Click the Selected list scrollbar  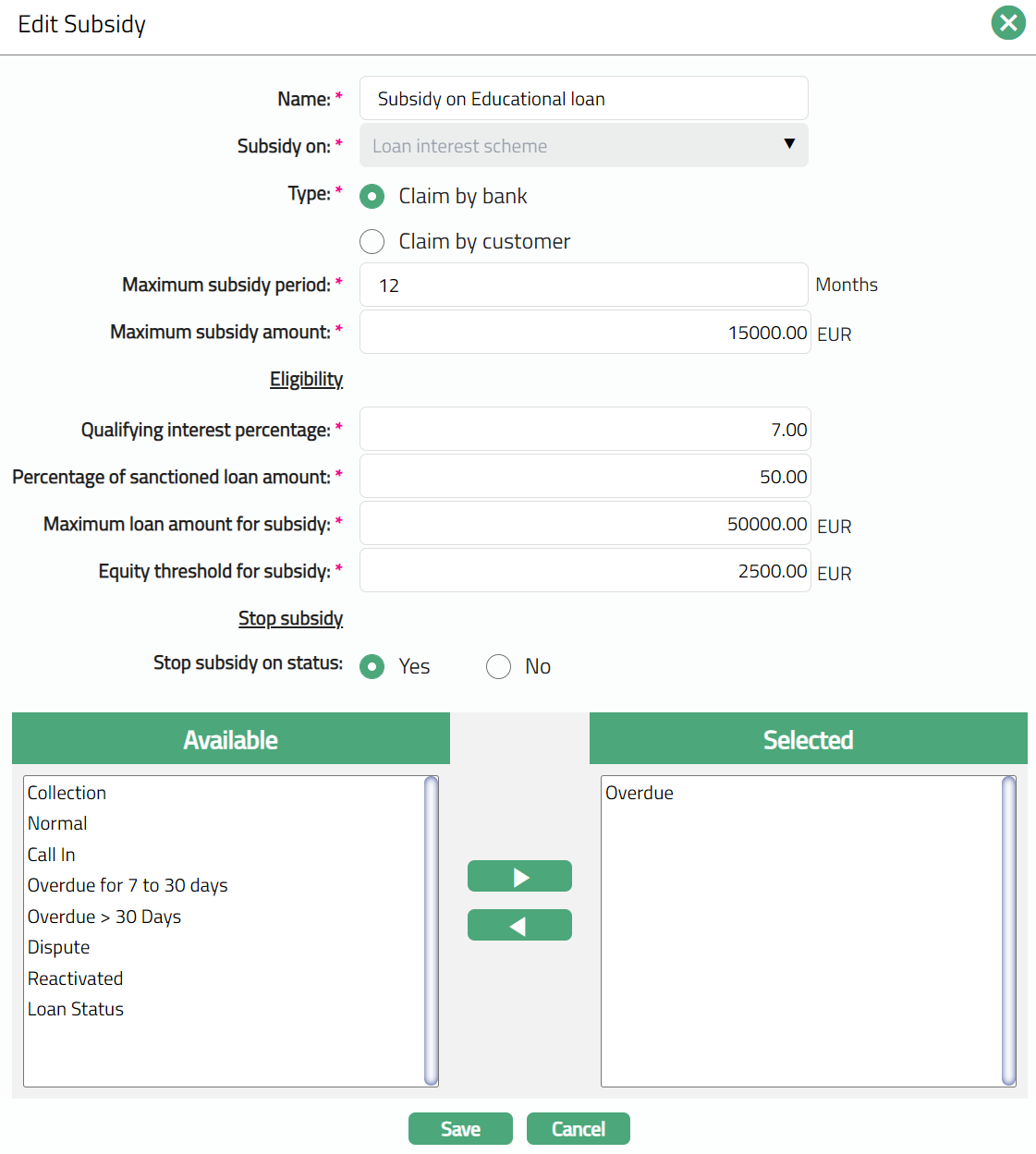(1008, 930)
